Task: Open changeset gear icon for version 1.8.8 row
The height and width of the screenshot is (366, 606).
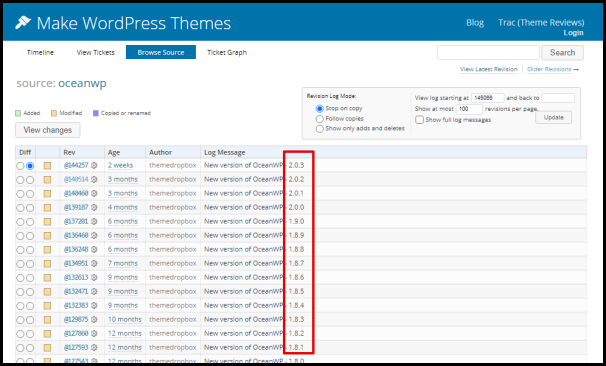Action: (94, 249)
